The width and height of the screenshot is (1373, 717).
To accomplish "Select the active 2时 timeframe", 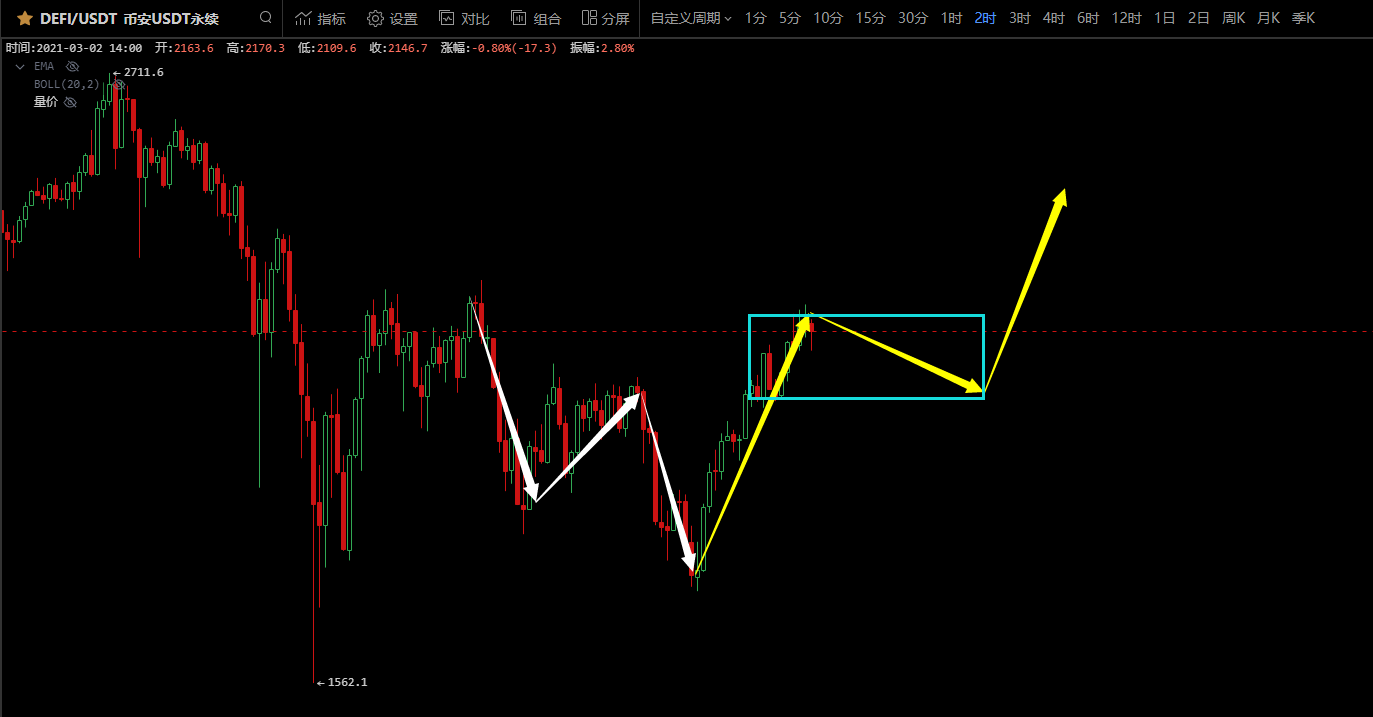I will [985, 18].
